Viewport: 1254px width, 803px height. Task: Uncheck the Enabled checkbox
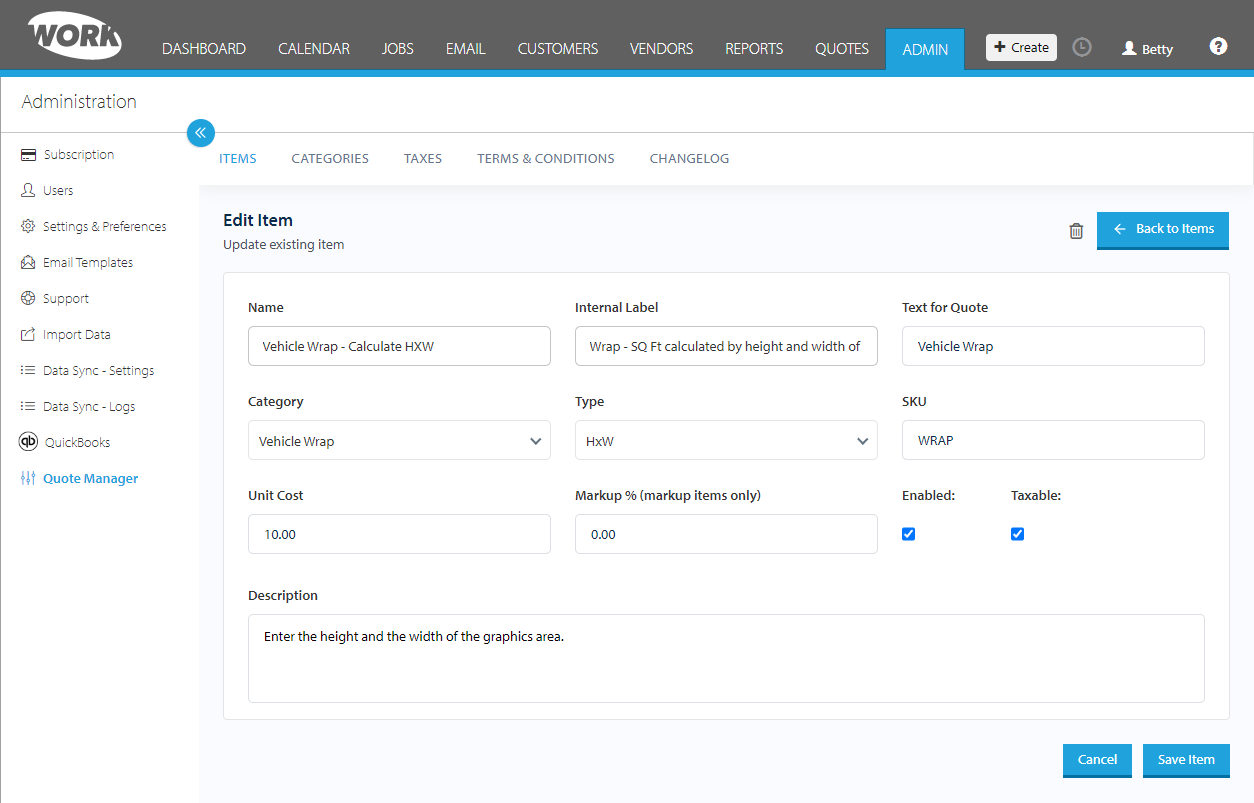click(x=908, y=534)
